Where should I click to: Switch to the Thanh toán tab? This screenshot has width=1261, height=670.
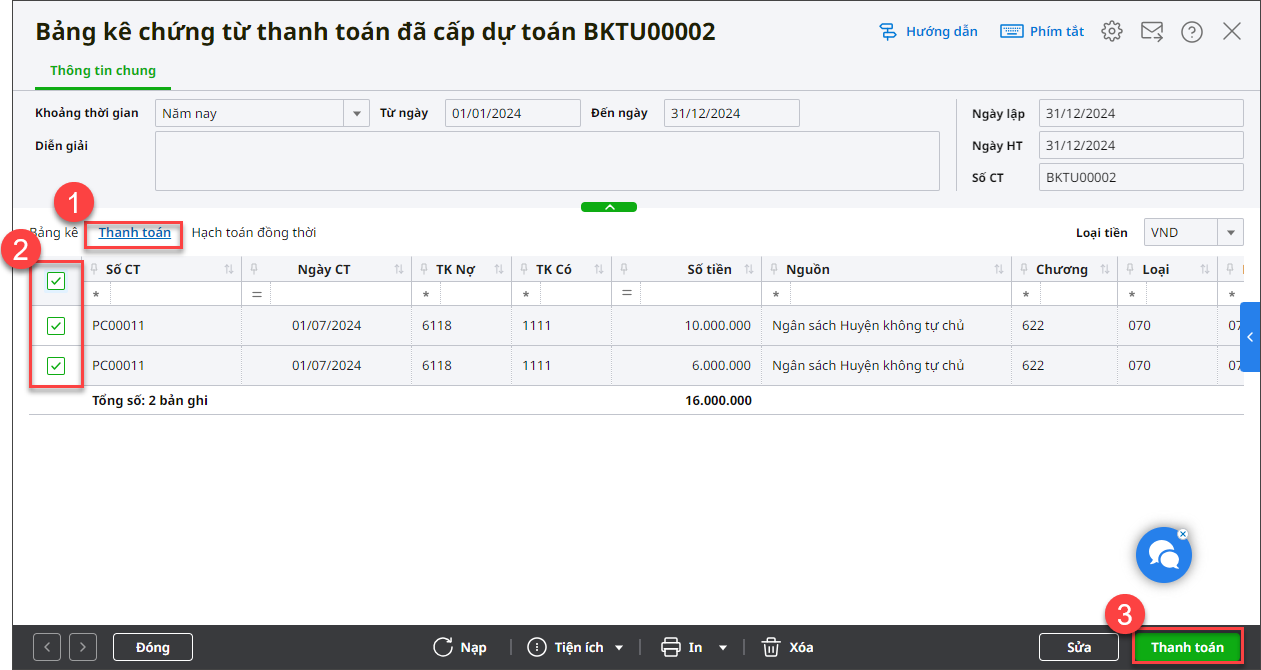135,233
